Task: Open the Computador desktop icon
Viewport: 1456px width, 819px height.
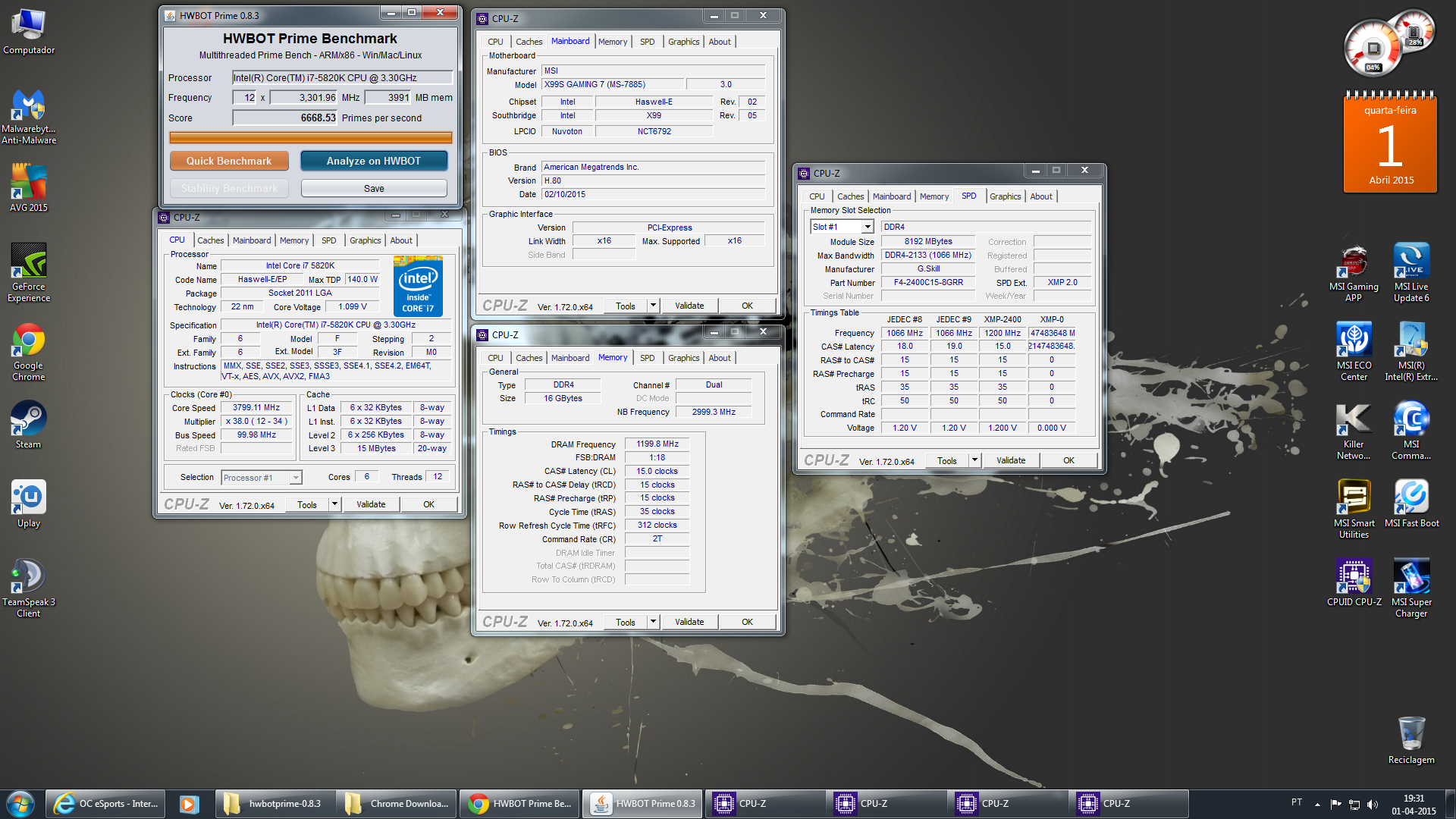Action: click(29, 32)
